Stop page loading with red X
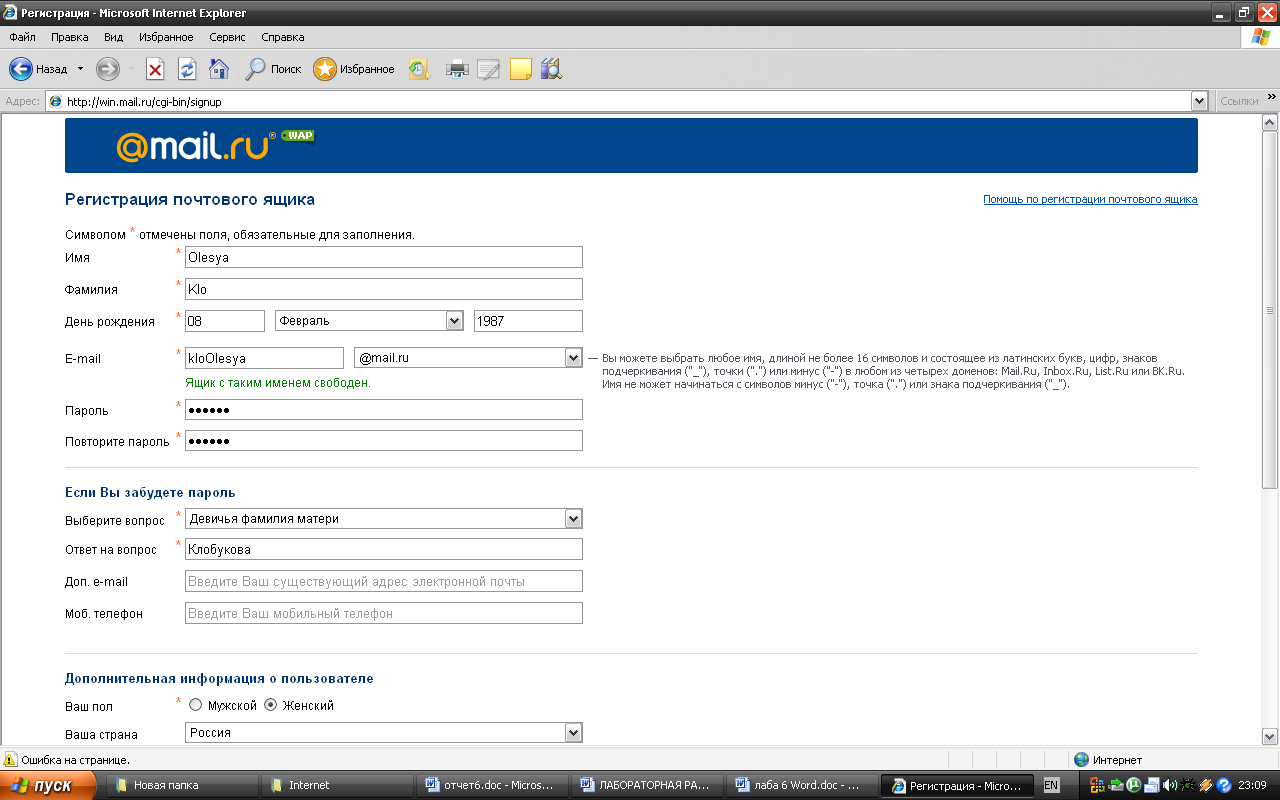 (155, 69)
